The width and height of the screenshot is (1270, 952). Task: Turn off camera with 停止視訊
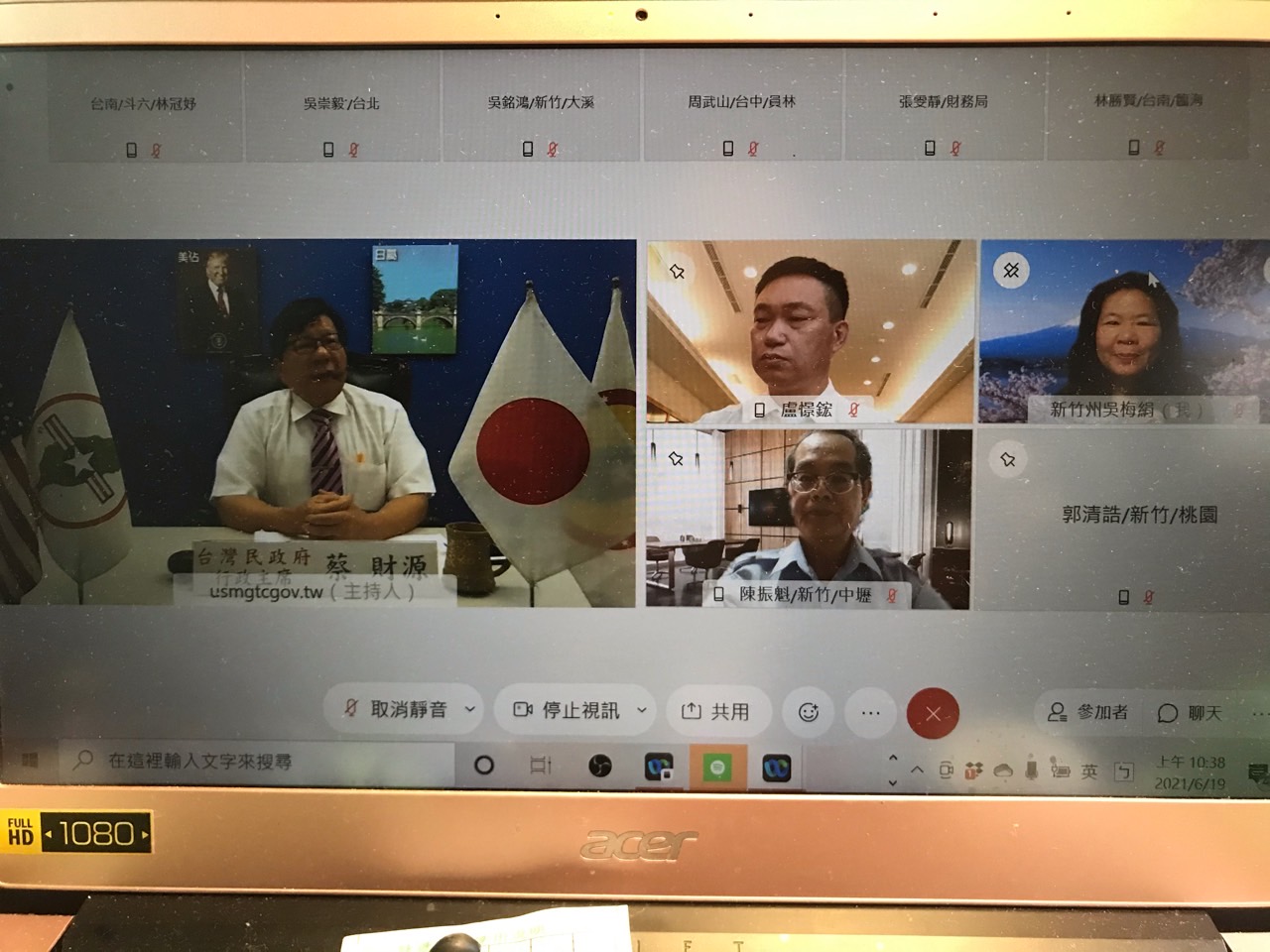[568, 710]
